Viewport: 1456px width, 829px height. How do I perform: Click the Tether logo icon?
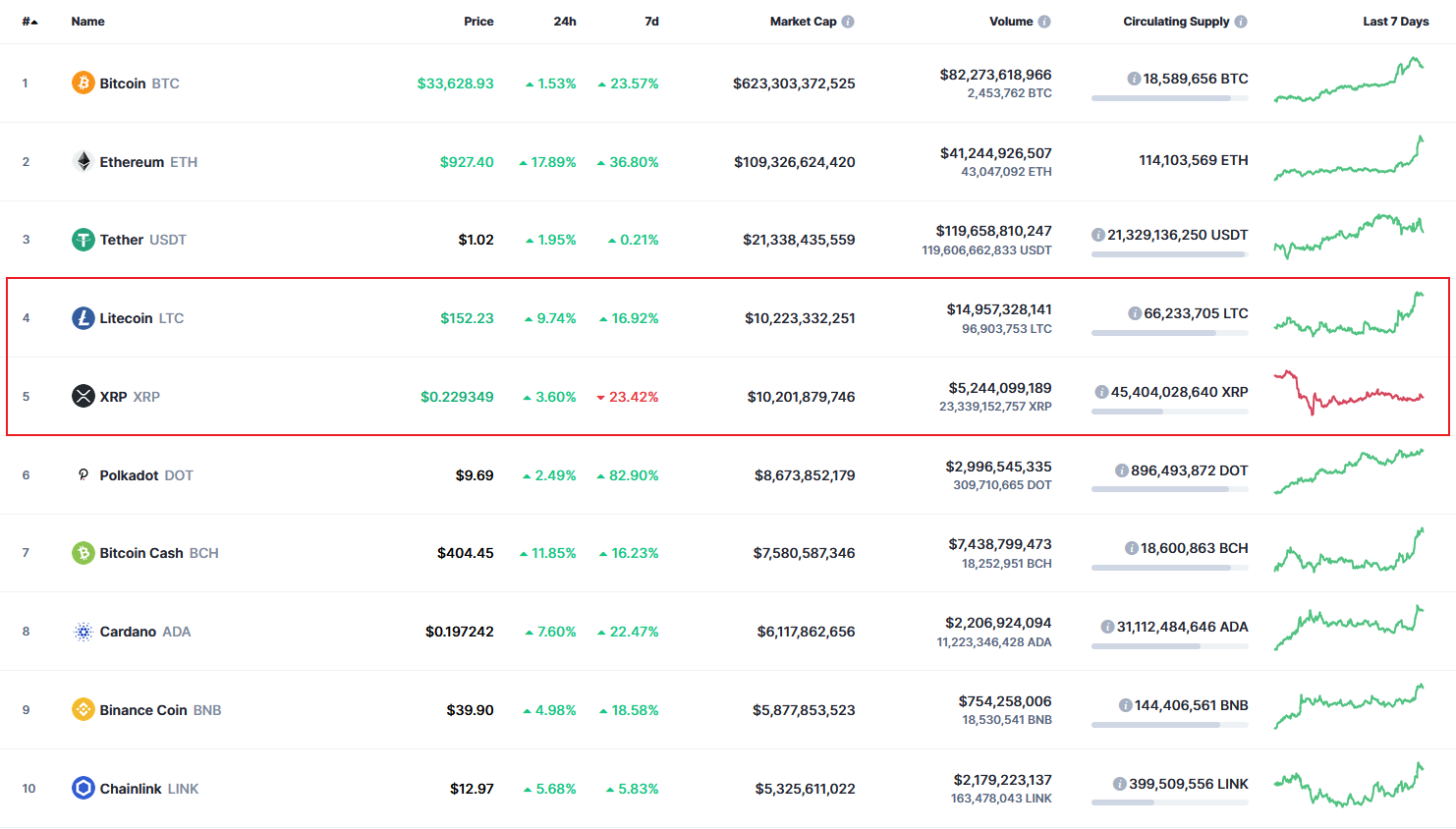[x=84, y=240]
